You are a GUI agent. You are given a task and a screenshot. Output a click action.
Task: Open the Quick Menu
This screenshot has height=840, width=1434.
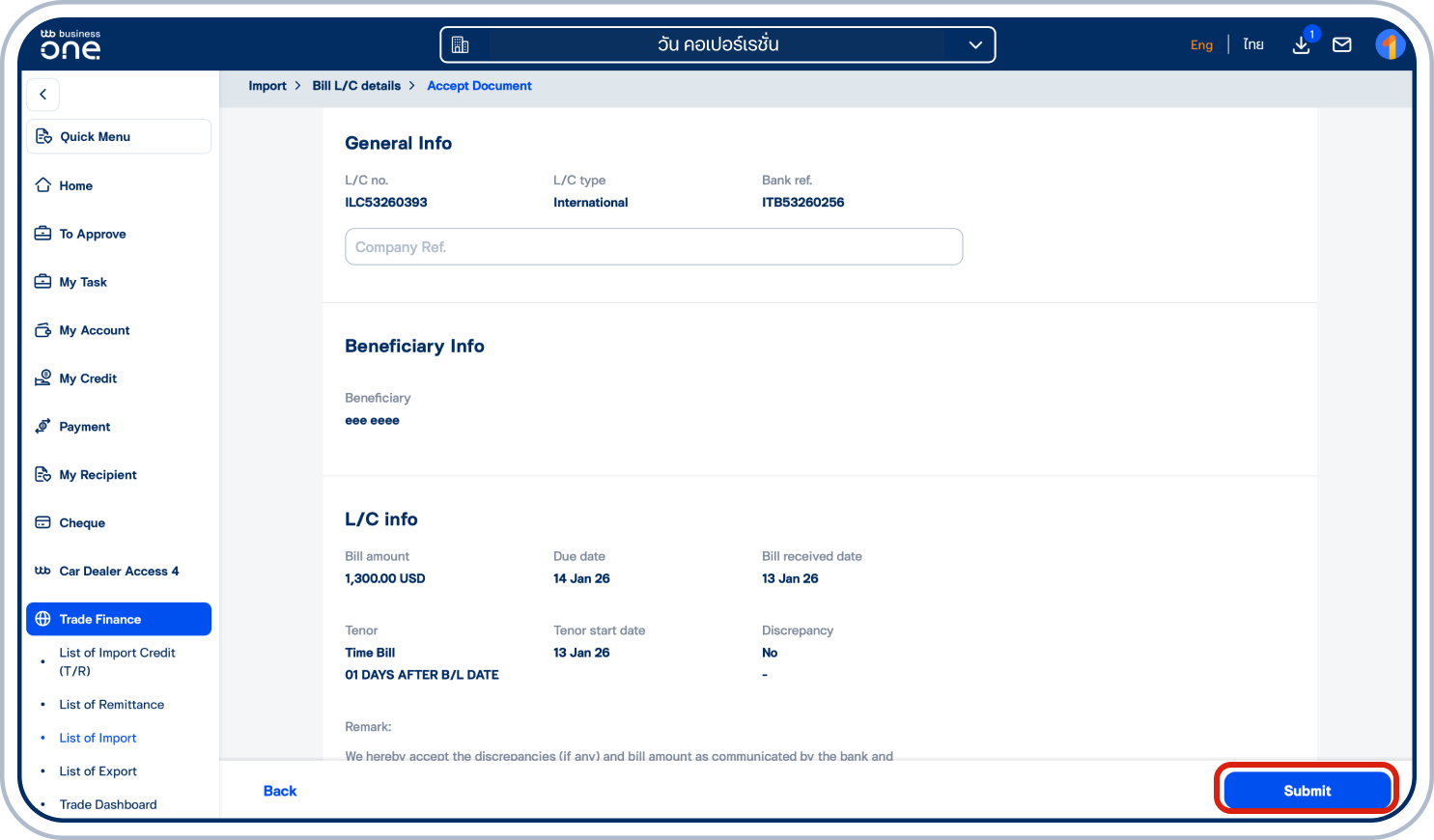[118, 136]
